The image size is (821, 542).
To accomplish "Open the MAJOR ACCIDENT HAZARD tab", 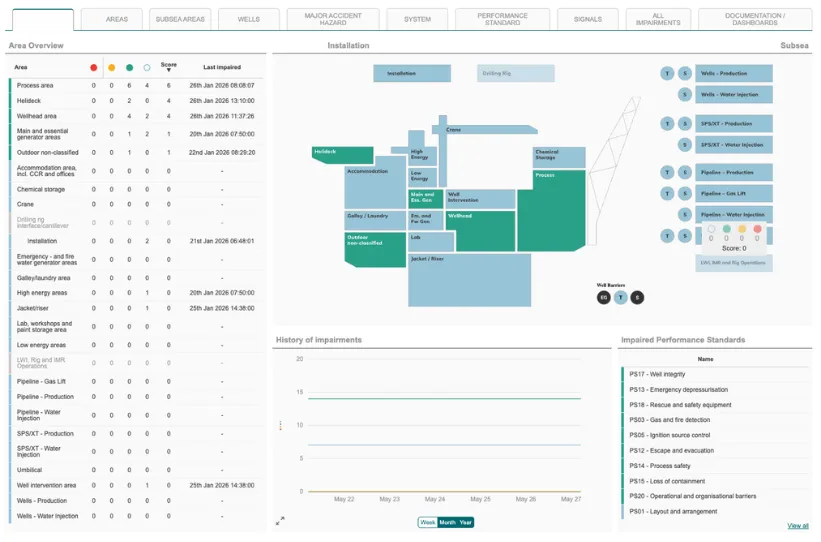I will coord(333,19).
